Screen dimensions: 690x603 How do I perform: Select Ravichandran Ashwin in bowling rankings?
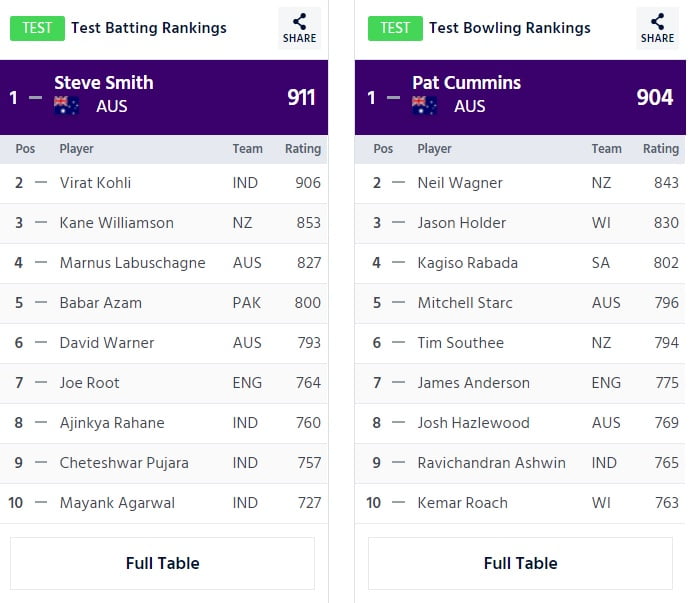click(491, 463)
